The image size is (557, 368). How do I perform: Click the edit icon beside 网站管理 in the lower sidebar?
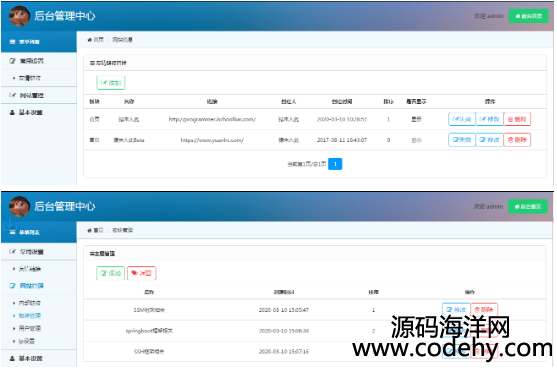click(x=12, y=286)
